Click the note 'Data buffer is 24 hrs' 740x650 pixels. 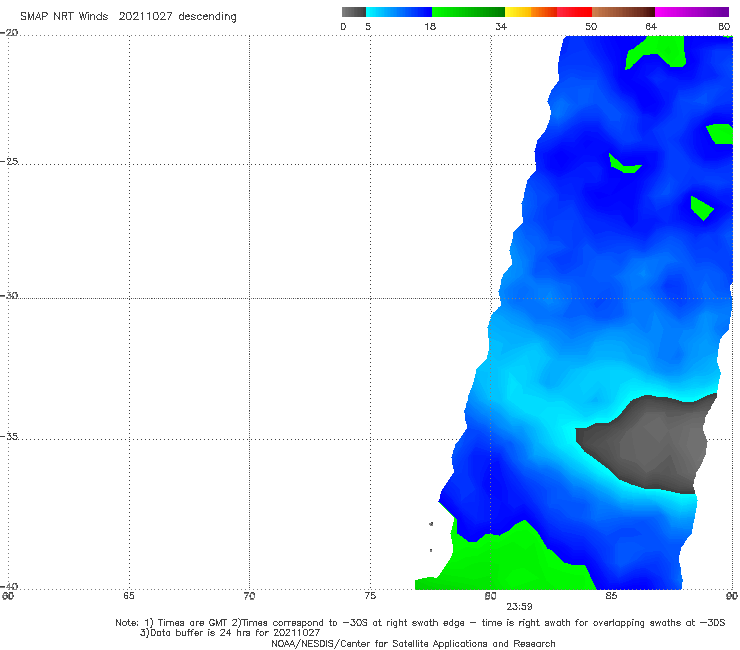[x=202, y=633]
